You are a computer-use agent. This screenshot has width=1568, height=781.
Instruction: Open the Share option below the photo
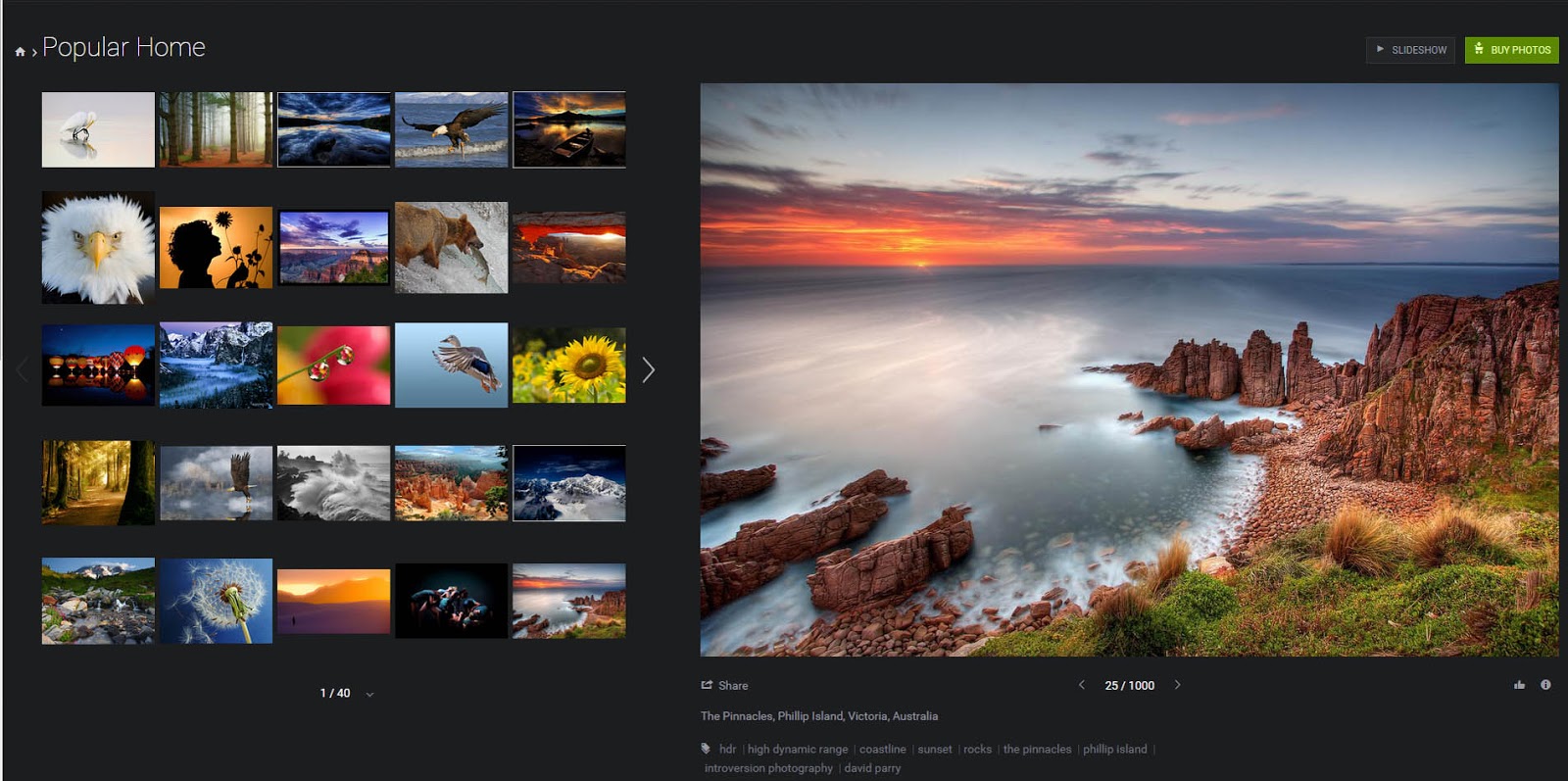coord(724,685)
